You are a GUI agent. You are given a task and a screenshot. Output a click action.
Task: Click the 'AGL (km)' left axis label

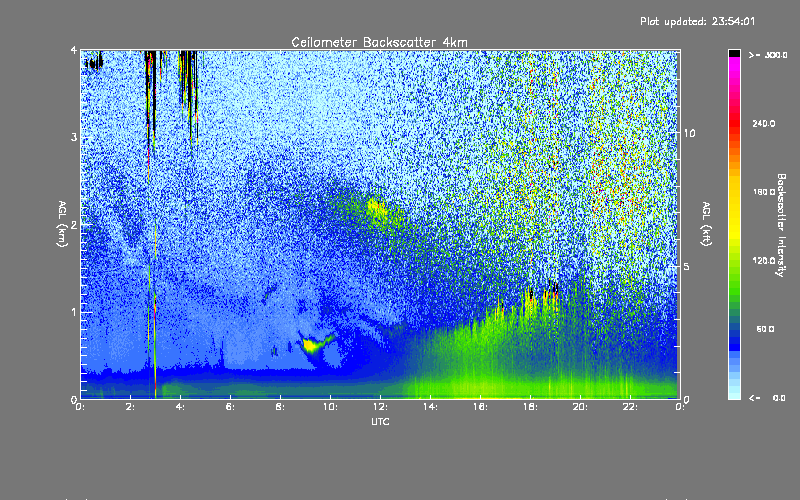[x=63, y=224]
